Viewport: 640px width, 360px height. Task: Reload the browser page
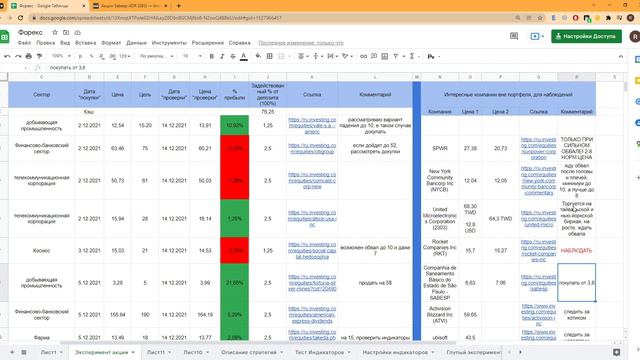20,18
